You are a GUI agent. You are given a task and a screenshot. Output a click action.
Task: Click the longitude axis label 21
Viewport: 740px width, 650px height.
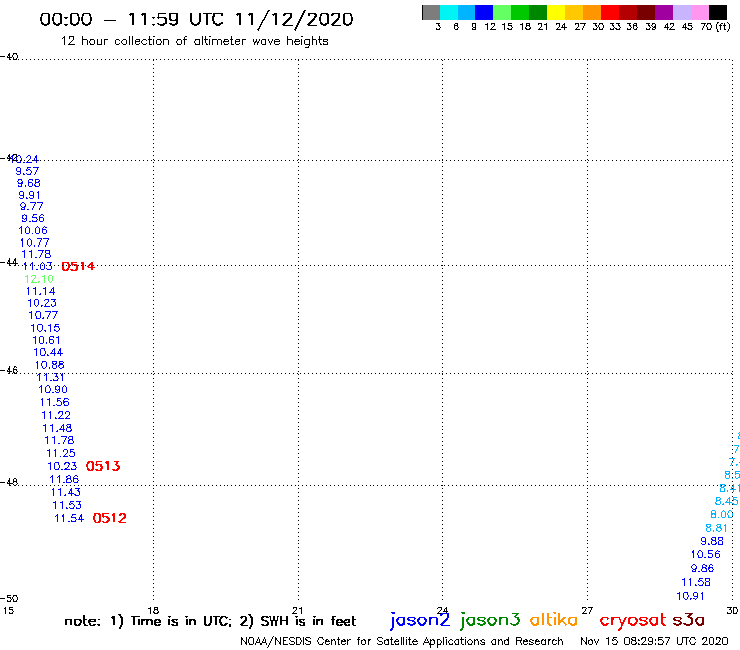[x=297, y=610]
